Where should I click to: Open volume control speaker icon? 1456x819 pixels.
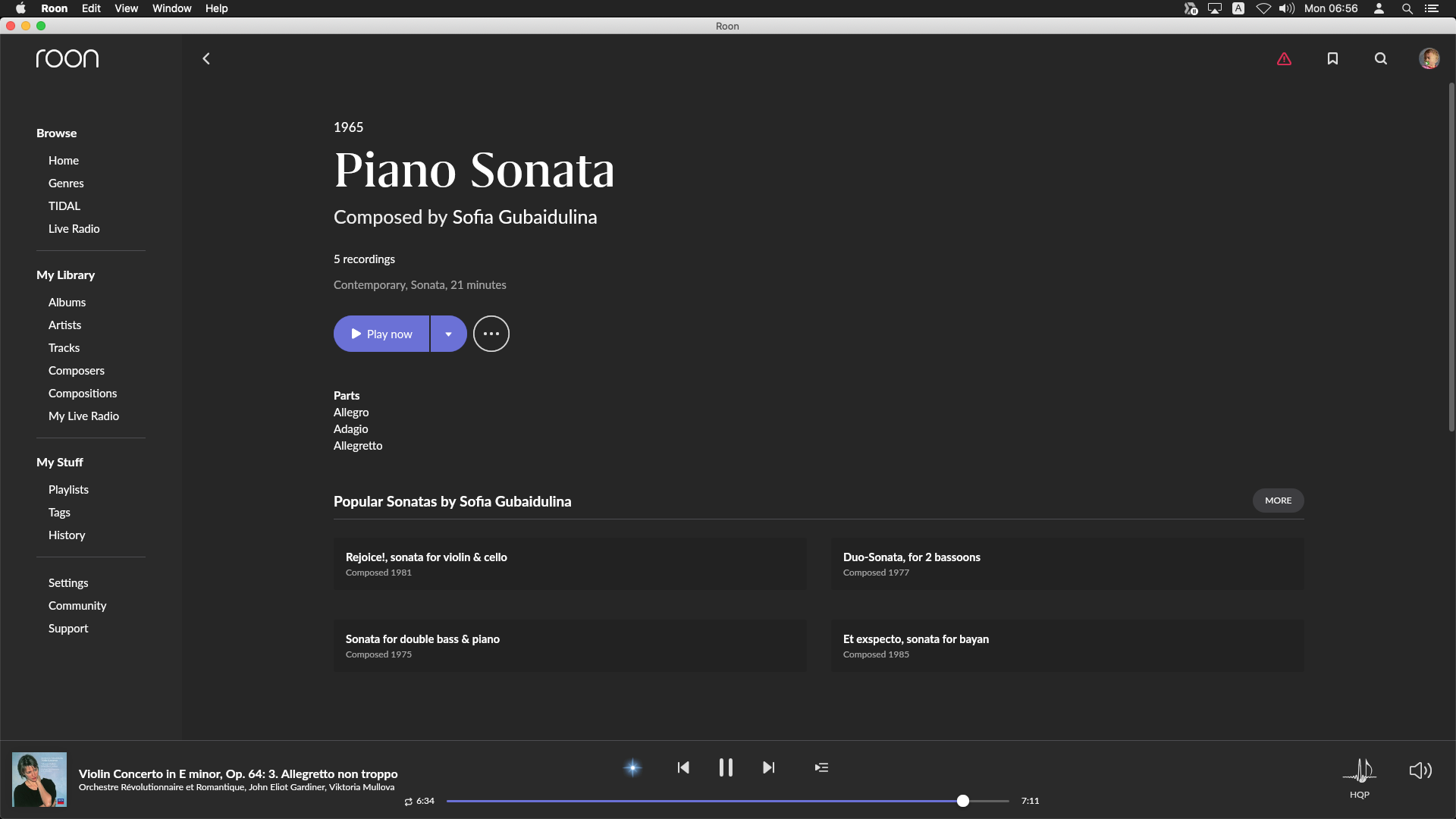click(x=1420, y=770)
